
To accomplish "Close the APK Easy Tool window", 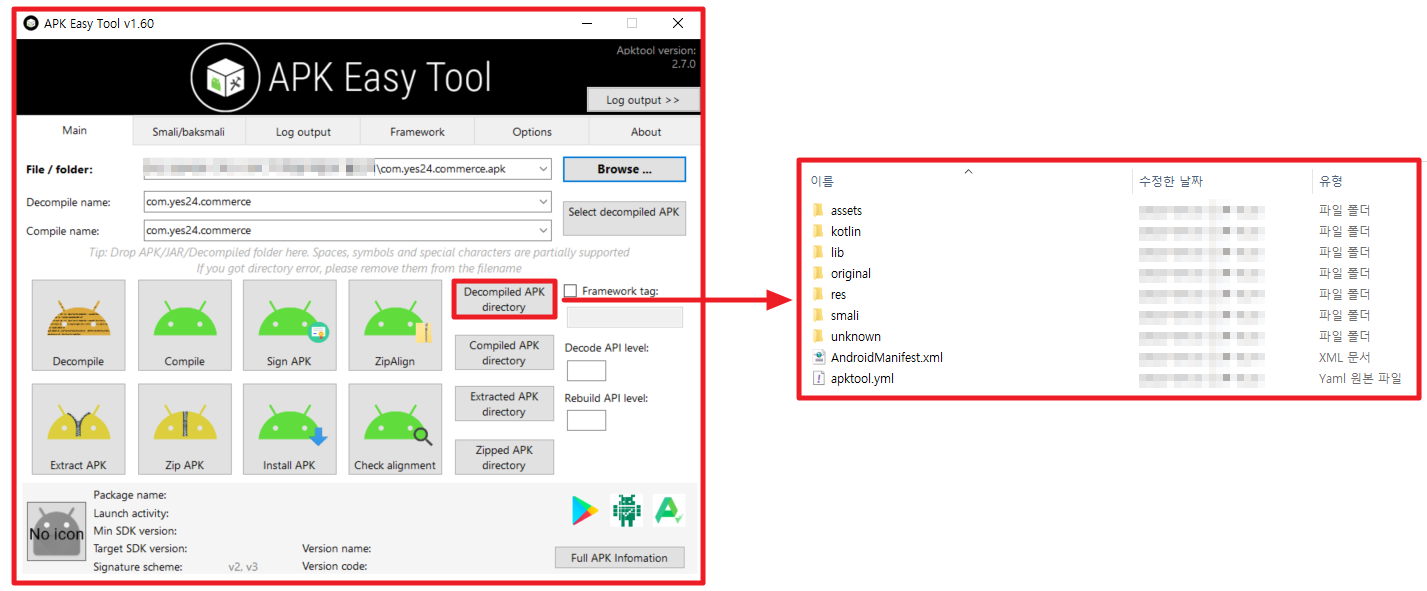I will tap(678, 23).
